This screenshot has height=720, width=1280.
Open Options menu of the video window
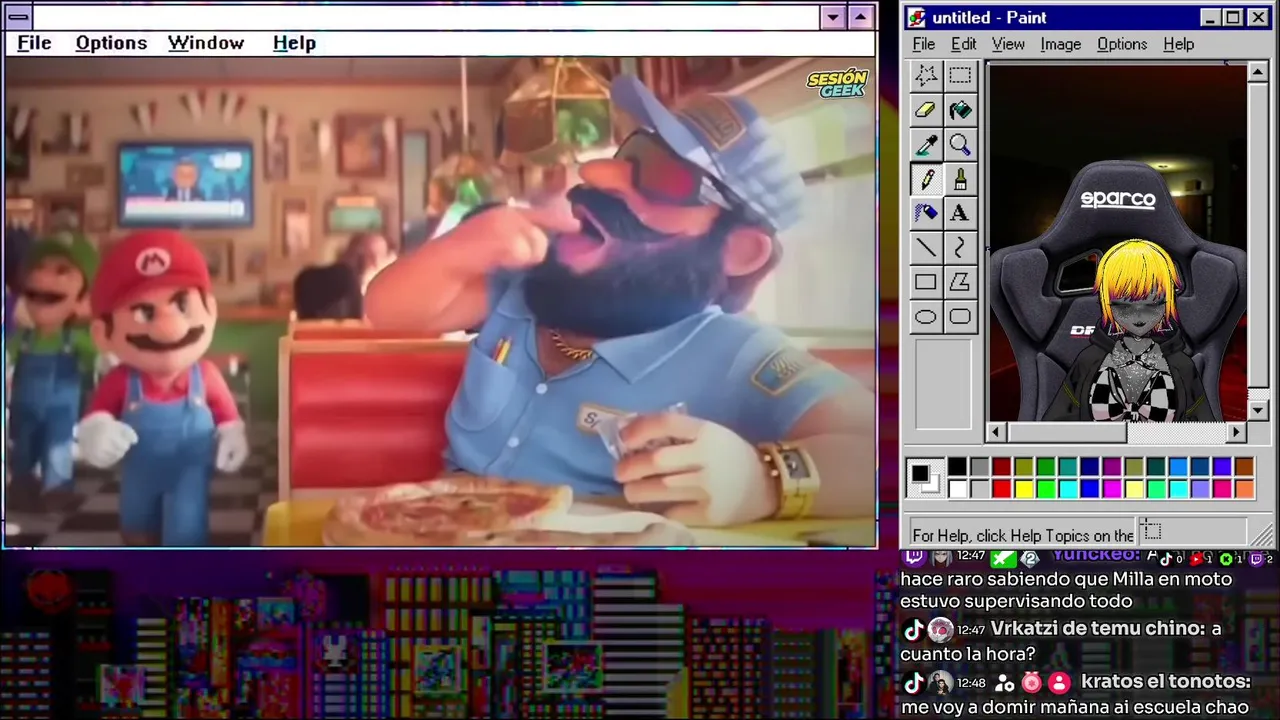[111, 43]
